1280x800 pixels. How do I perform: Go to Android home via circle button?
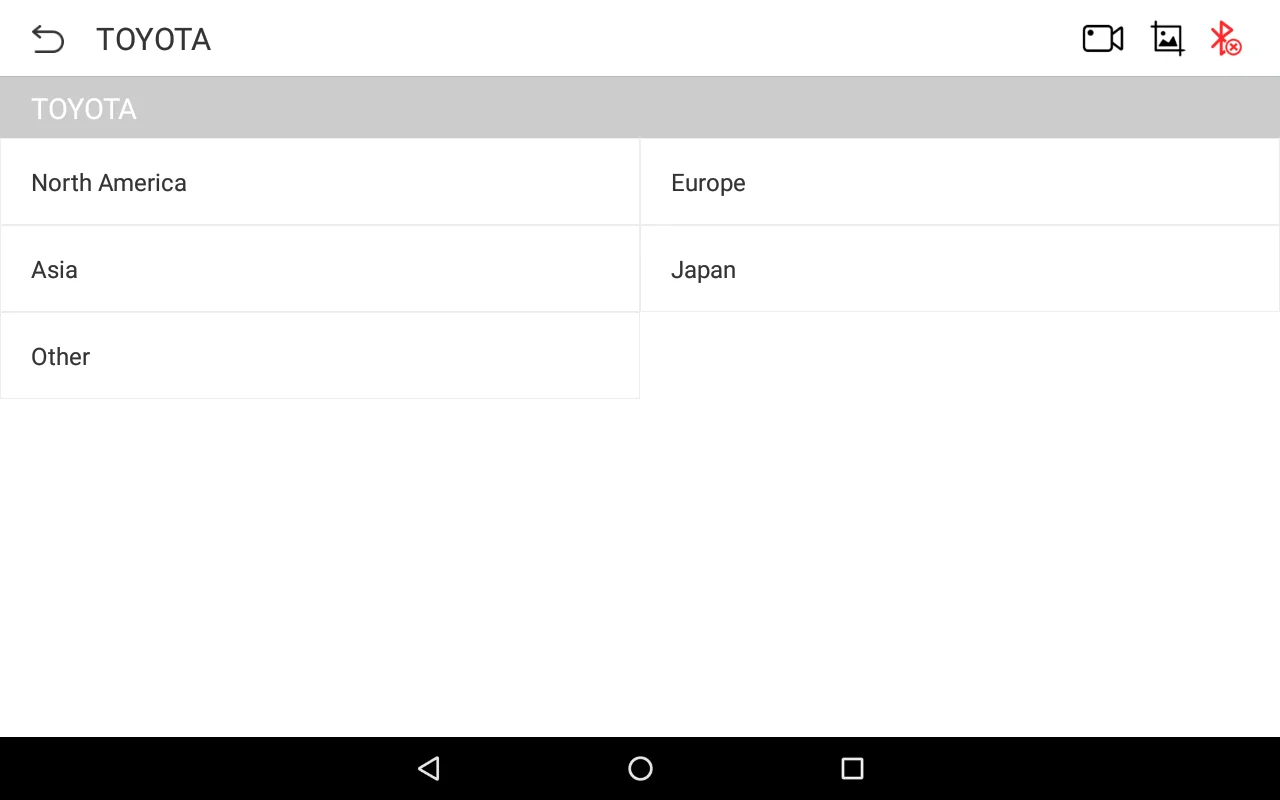[640, 768]
